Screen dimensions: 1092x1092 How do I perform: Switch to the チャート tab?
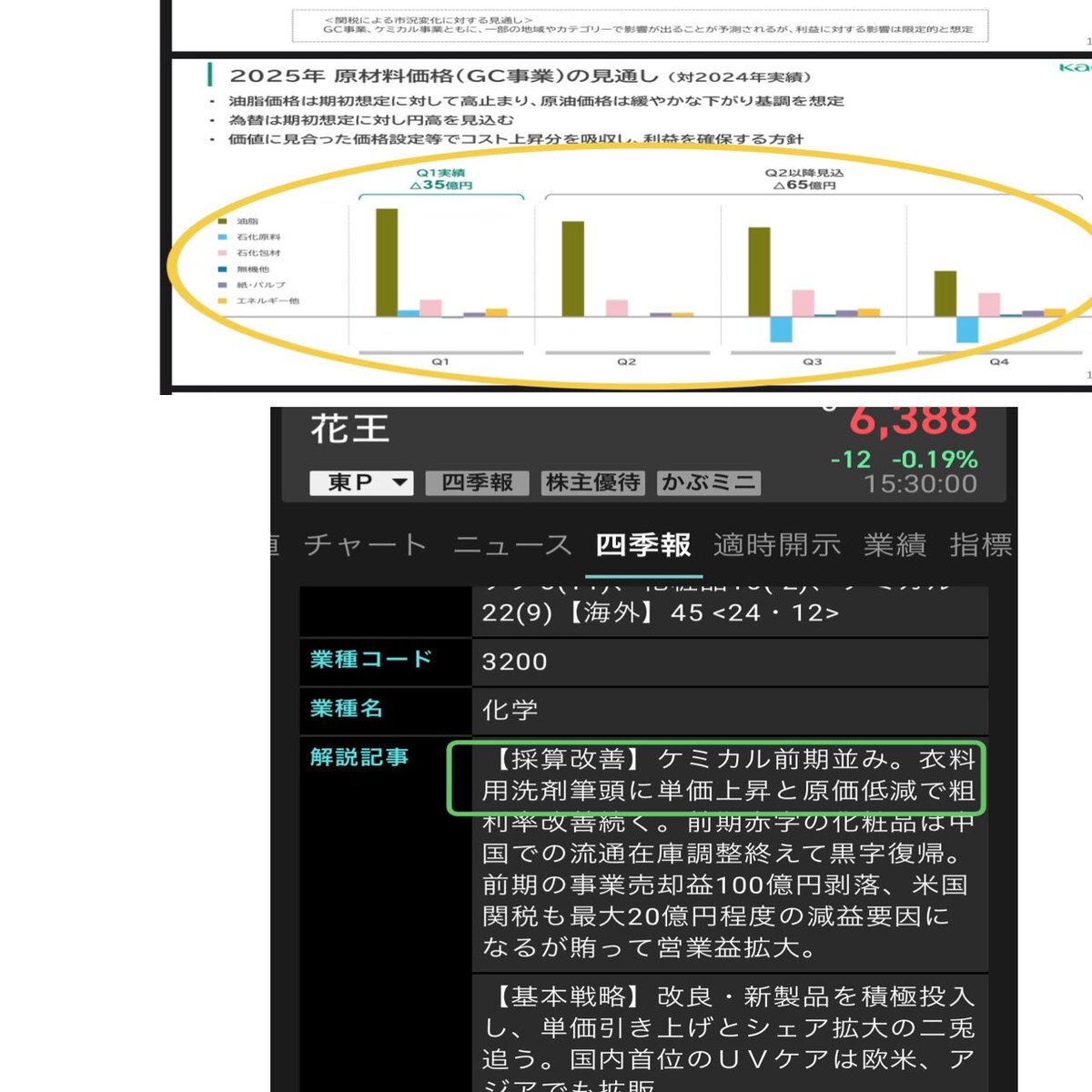tap(365, 545)
